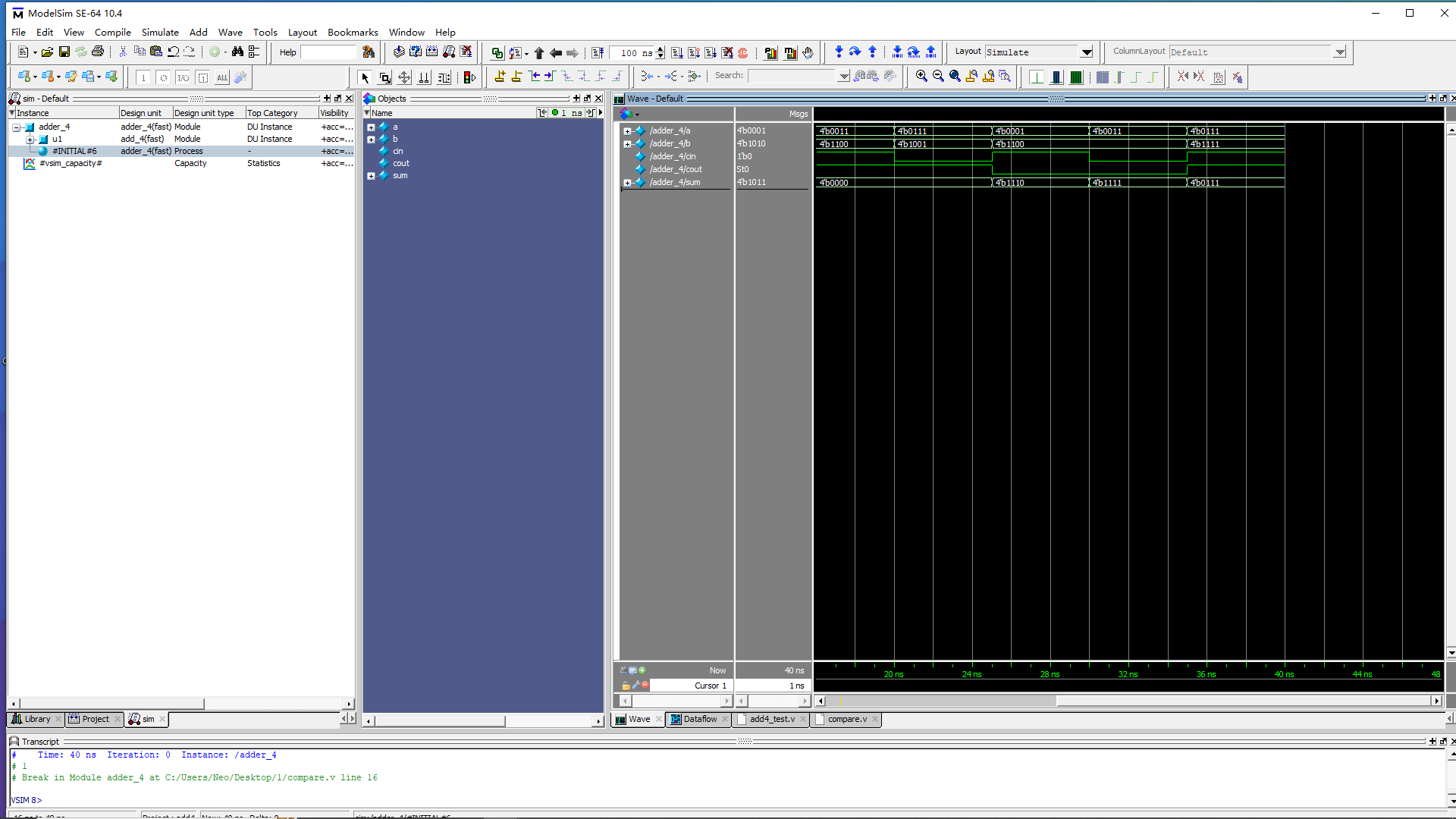
Task: Toggle the Wave pane format icon with green bars
Action: (x=1076, y=77)
